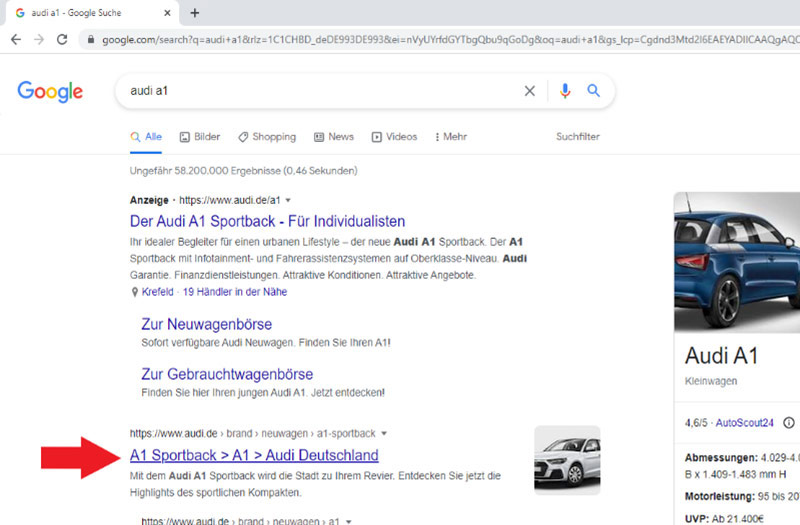Click the info icon next to AutoScout24 rating
The width and height of the screenshot is (800, 525).
click(789, 422)
